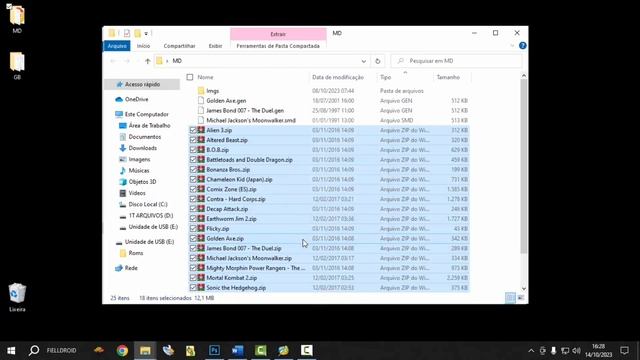
Task: Open quick access toolbar customize dropdown
Action: [x=146, y=33]
